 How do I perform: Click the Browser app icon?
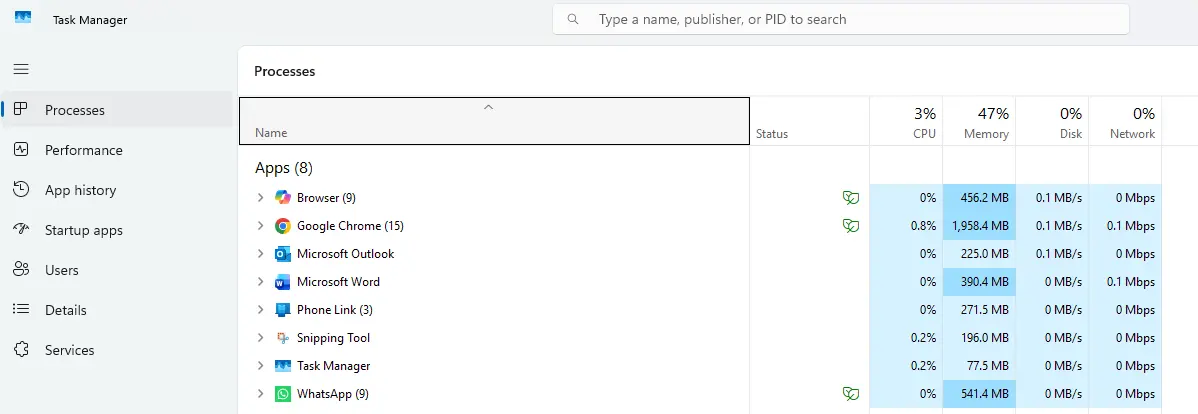tap(283, 197)
